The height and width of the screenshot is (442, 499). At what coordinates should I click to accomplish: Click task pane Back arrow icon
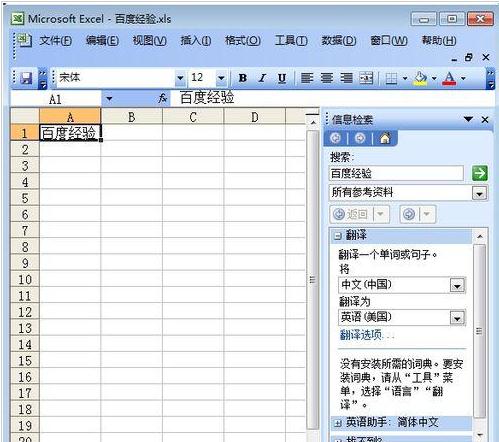(335, 138)
